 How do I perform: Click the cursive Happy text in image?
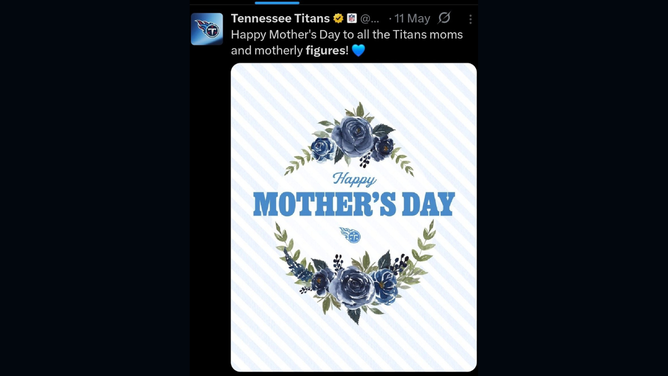354,179
